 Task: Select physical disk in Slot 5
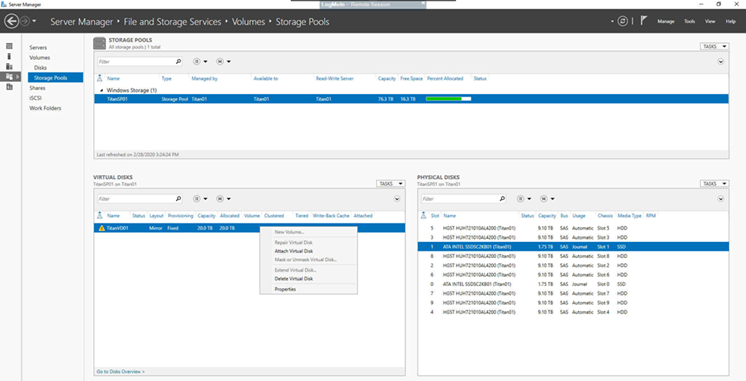coord(573,228)
